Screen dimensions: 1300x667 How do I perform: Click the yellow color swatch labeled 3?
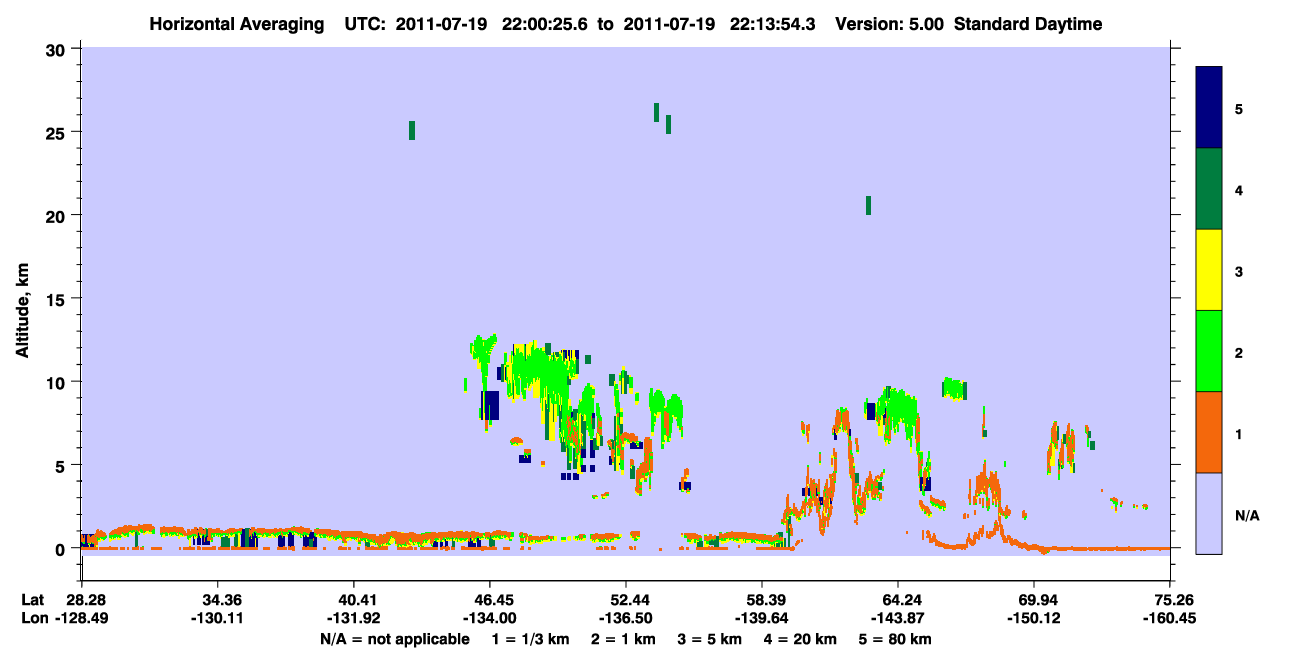click(1209, 270)
